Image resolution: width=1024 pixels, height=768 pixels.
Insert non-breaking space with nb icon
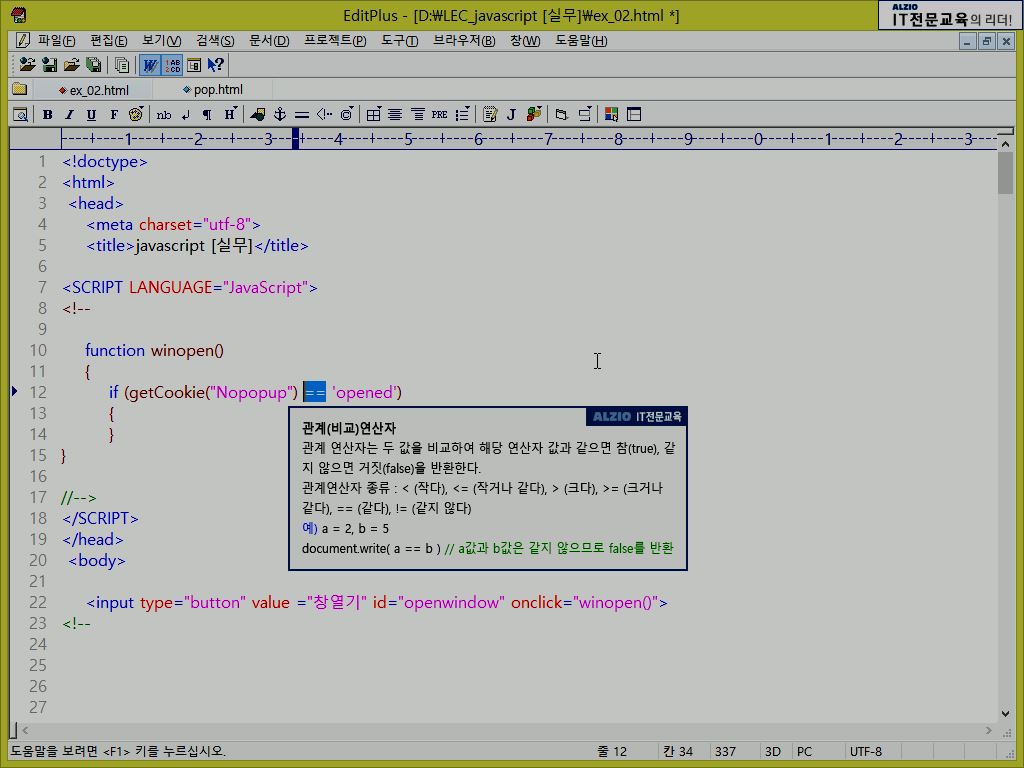(164, 115)
